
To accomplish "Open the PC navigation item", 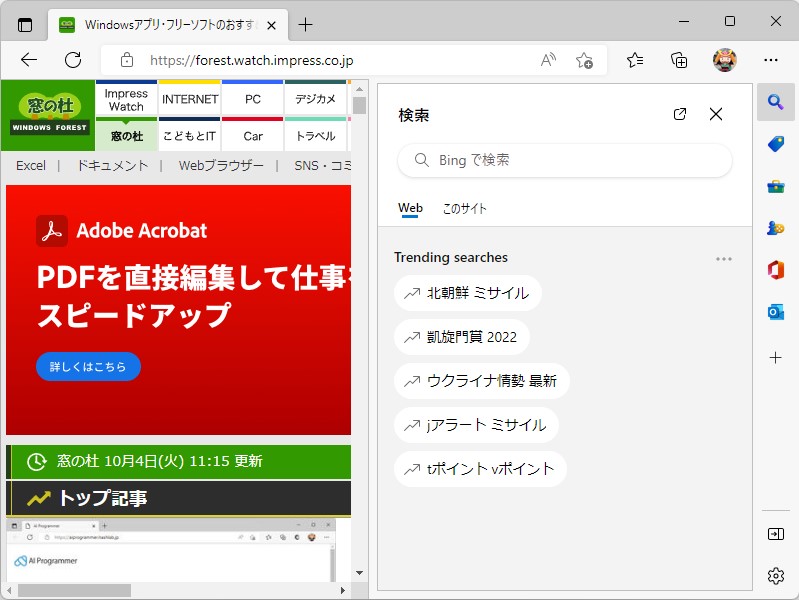I will click(253, 99).
